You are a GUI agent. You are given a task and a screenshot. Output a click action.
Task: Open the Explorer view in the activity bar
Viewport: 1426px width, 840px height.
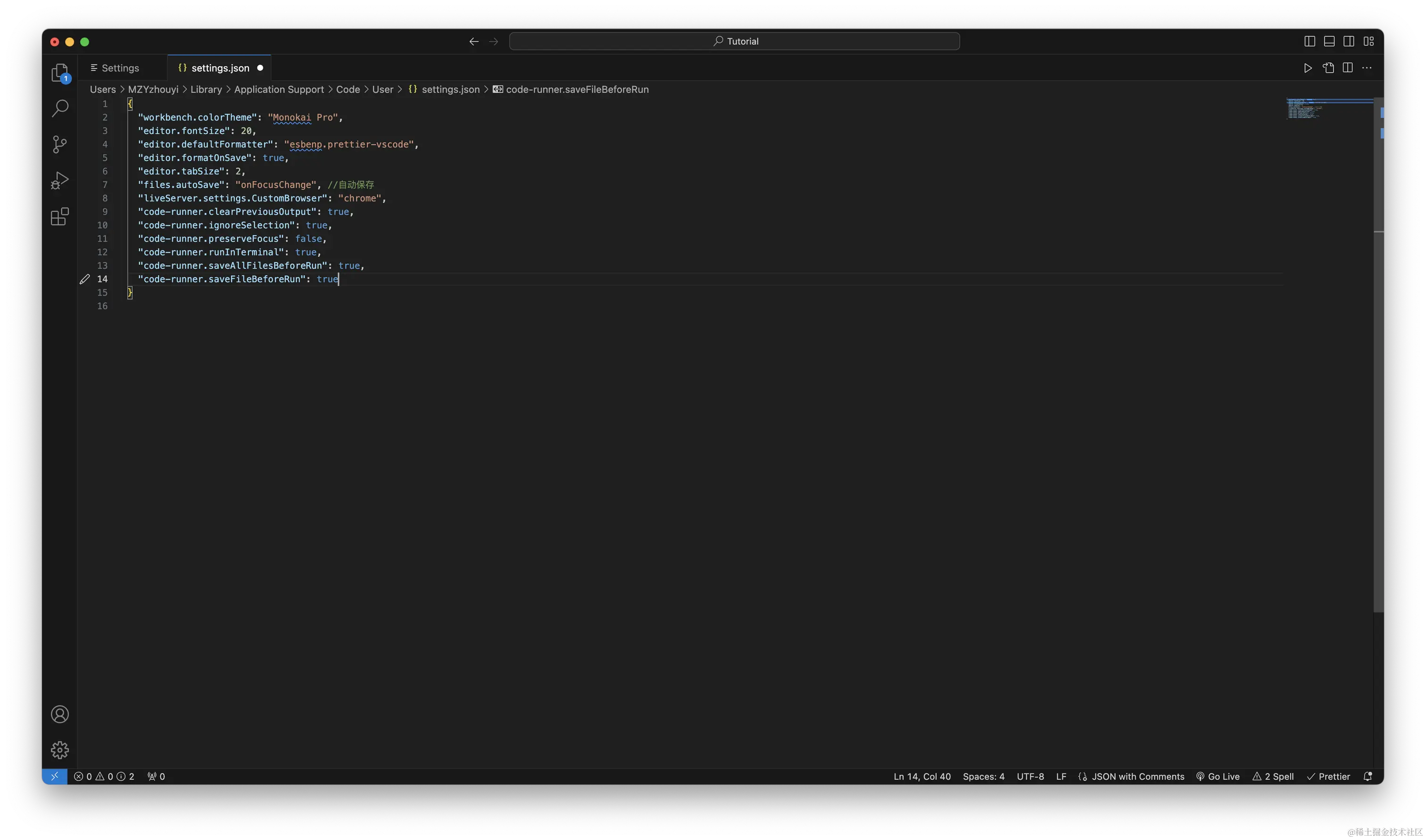click(x=59, y=73)
